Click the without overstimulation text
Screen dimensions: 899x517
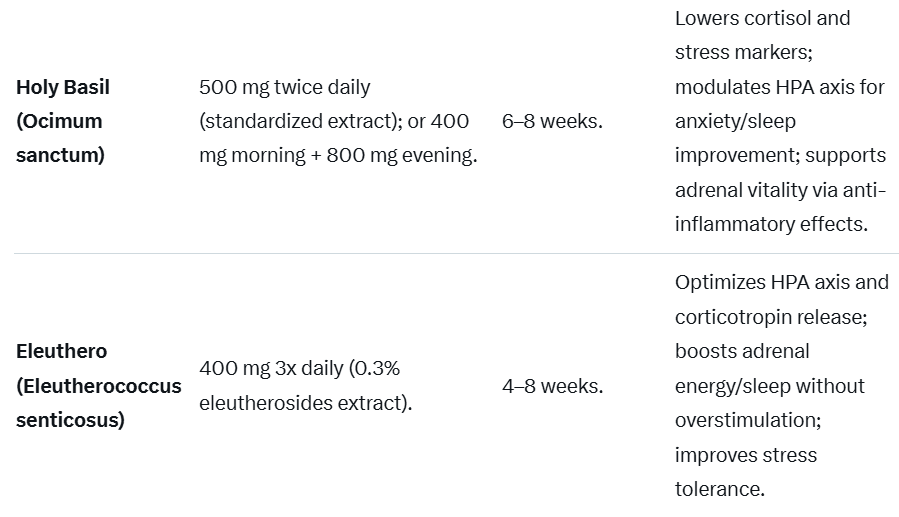click(769, 403)
